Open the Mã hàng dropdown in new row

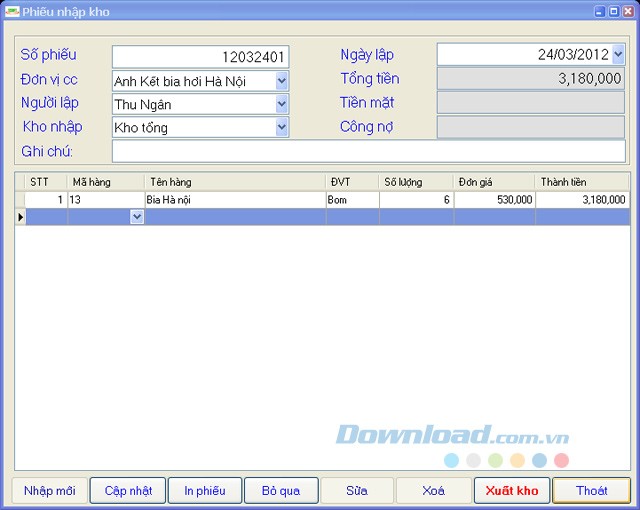(x=137, y=217)
